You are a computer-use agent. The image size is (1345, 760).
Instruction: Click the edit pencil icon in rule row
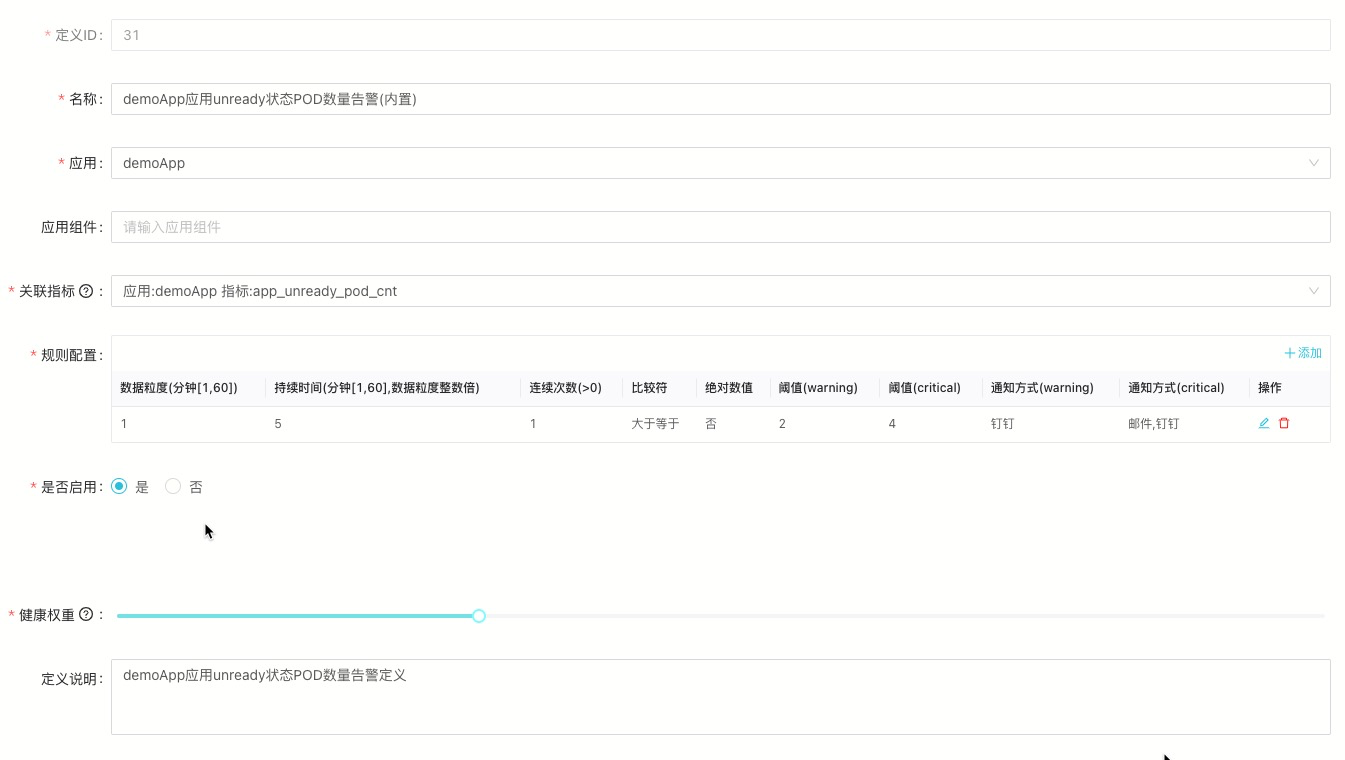[1264, 424]
